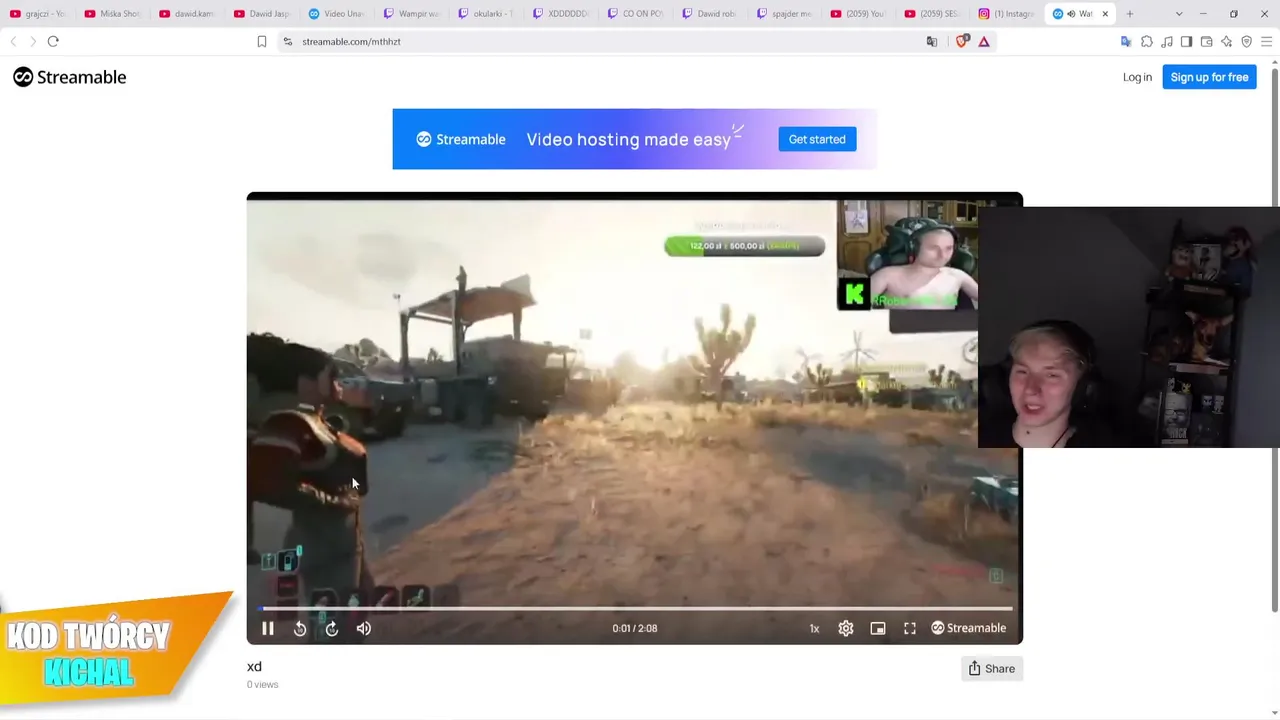Go back to the previous page
The image size is (1280, 720).
(x=13, y=41)
